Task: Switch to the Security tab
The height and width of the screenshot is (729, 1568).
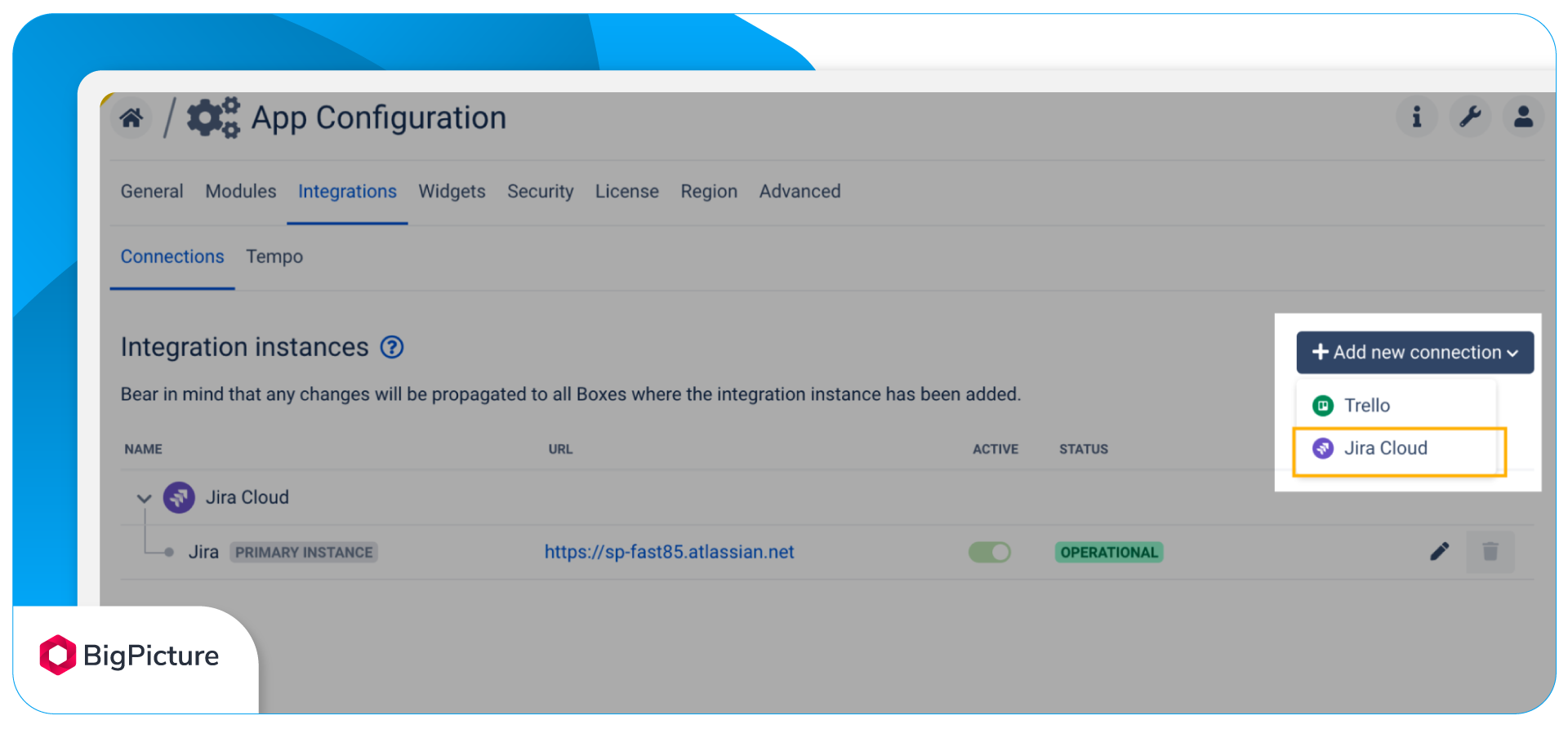Action: 540,191
